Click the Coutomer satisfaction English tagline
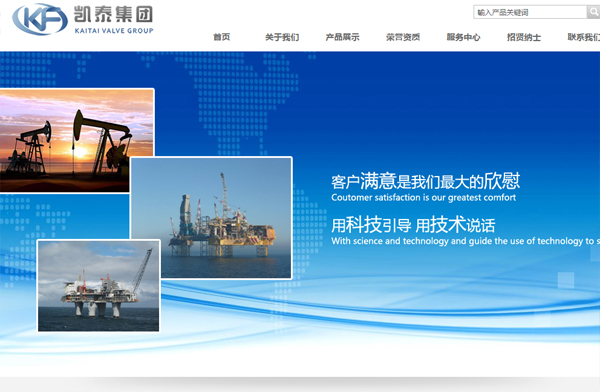This screenshot has width=600, height=392. [x=424, y=198]
